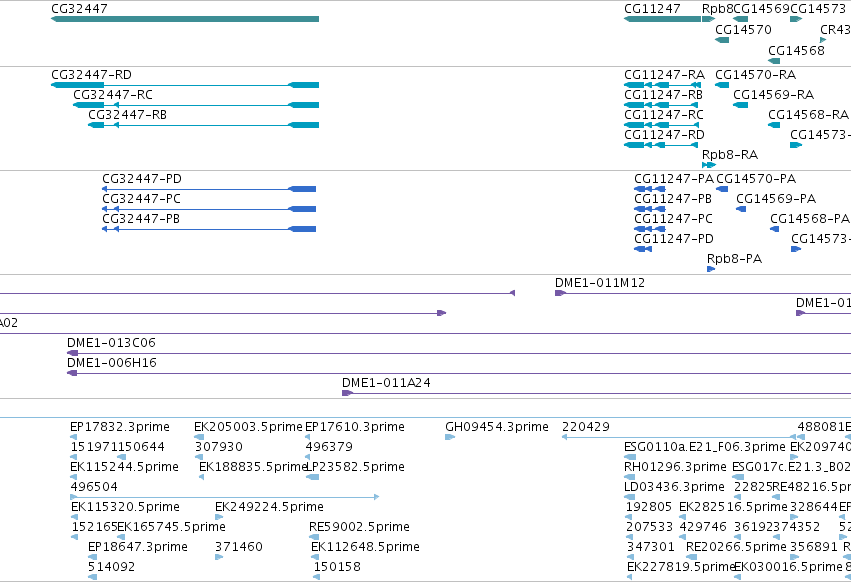851x582 pixels.
Task: Select transcript CG32447-RD label
Action: coord(91,74)
